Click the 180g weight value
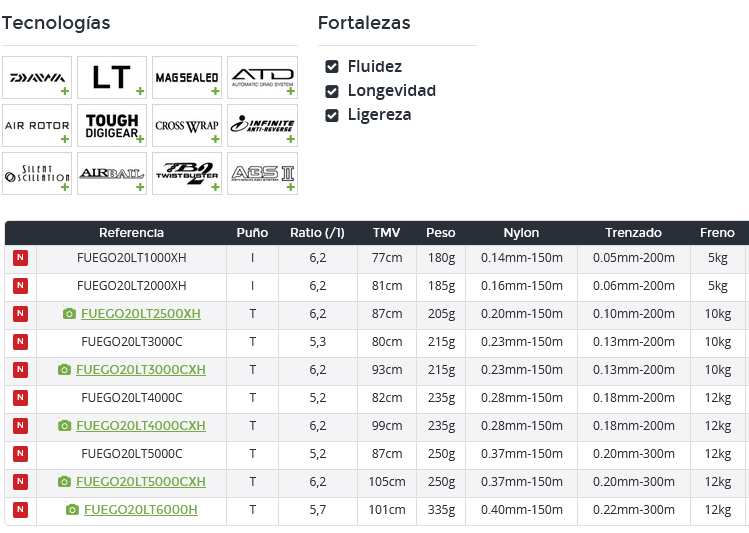 coord(441,258)
